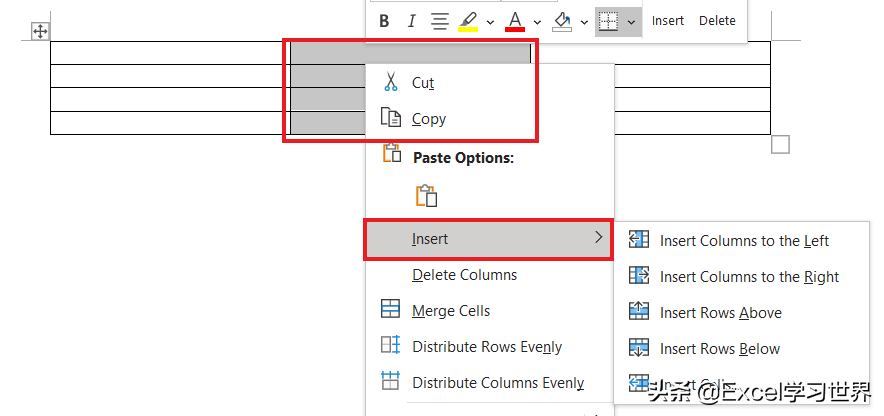Choose Merge Cells from context menu
The image size is (884, 416).
click(489, 311)
